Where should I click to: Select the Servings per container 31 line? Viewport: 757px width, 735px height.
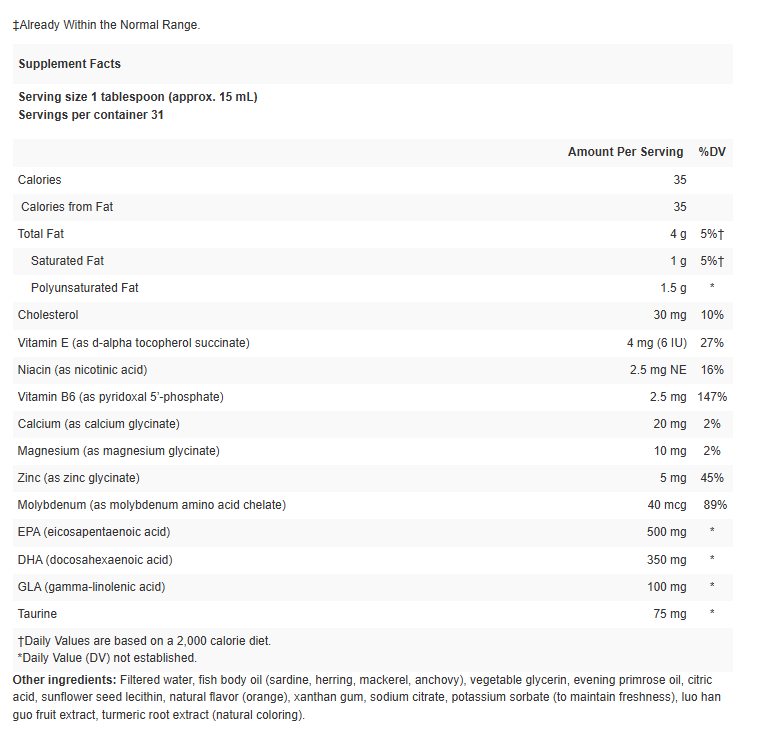pos(91,115)
